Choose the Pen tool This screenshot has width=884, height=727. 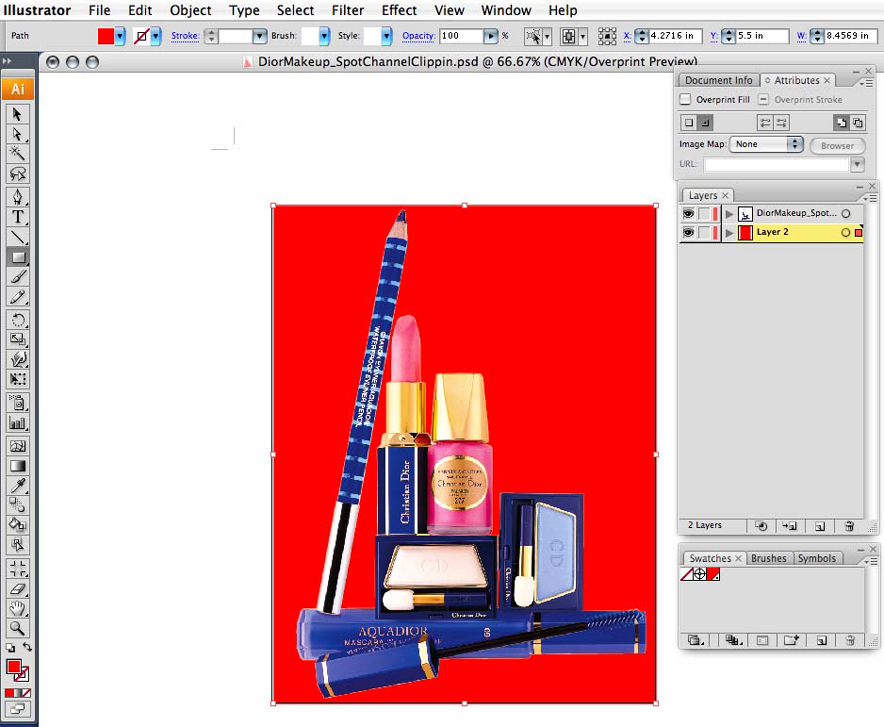[18, 195]
